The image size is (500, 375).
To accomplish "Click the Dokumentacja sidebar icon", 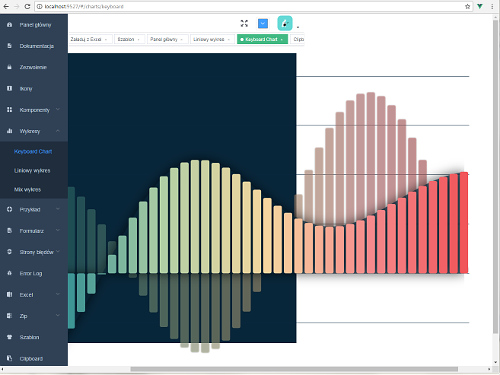I will (9, 46).
